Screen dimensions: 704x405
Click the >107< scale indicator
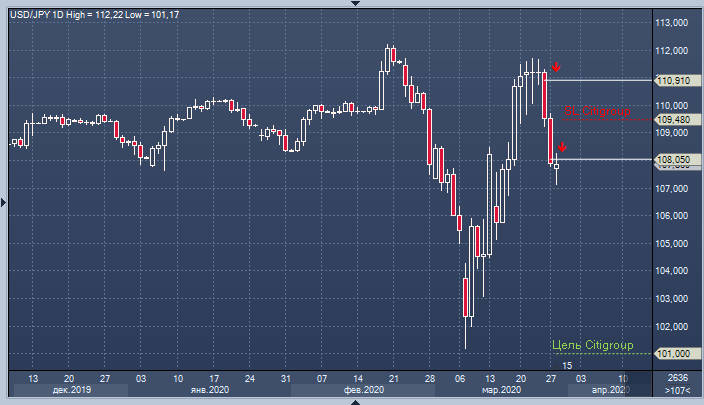click(676, 390)
